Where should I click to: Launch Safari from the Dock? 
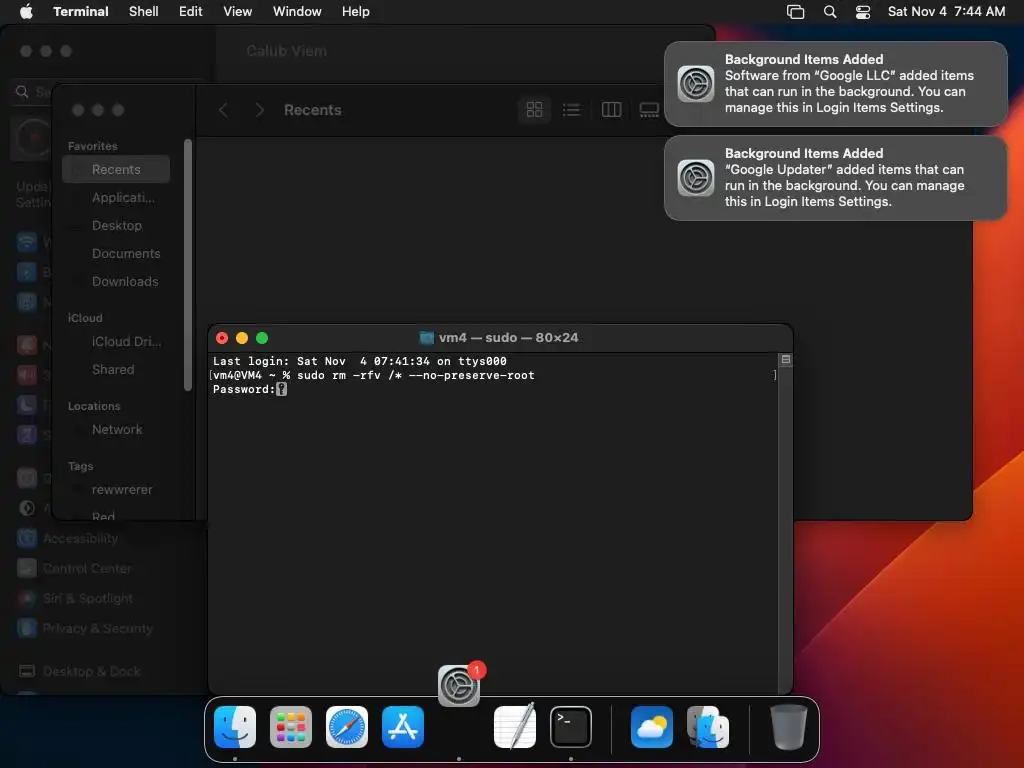[x=347, y=726]
